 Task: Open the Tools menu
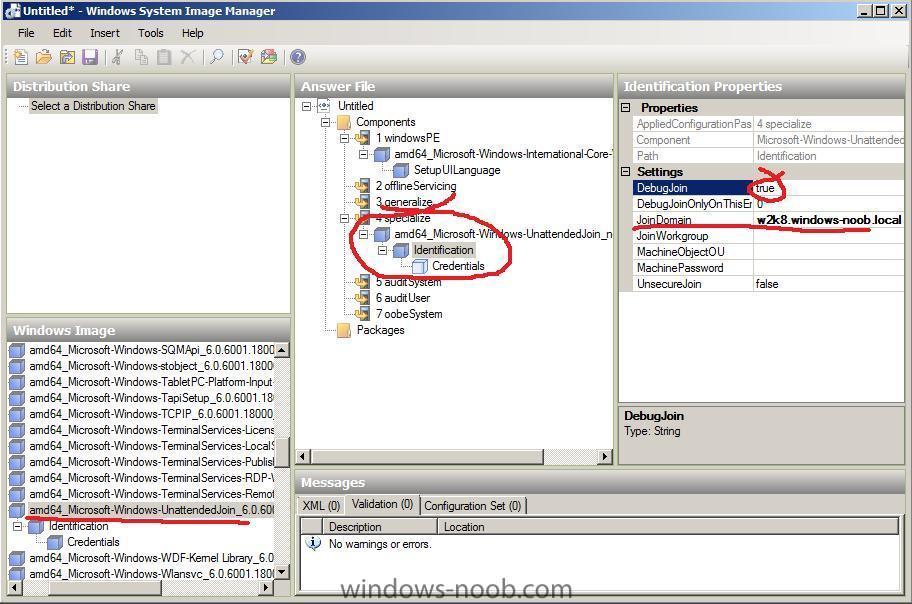[151, 33]
